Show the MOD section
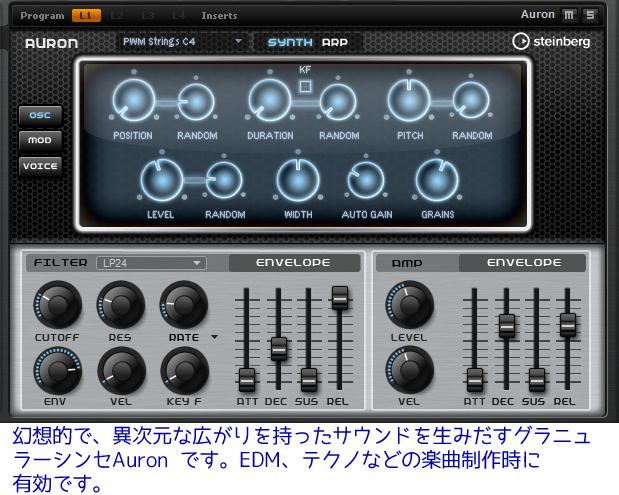Viewport: 619px width, 495px height. (40, 141)
